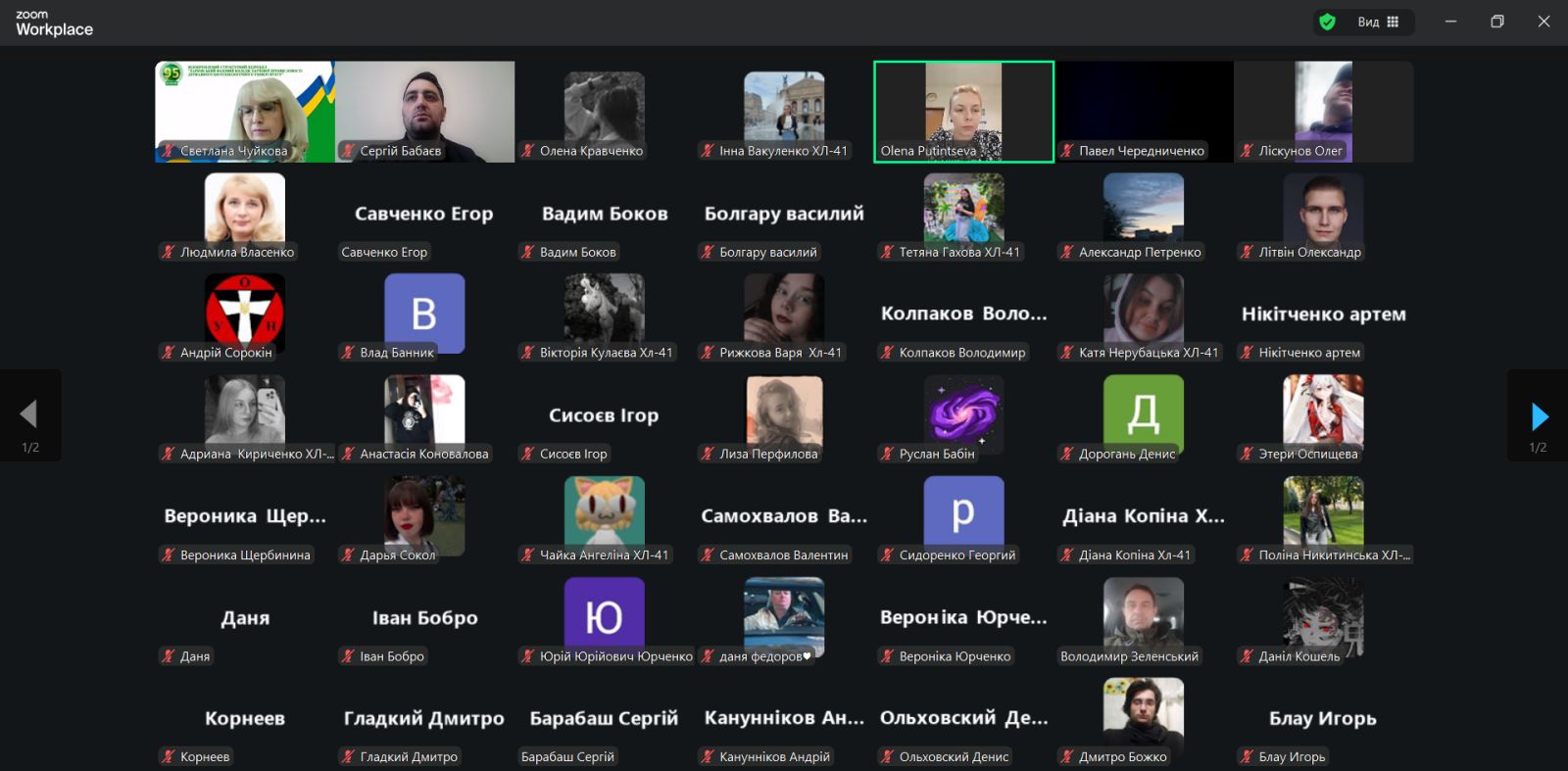Click muted mic icon beside Светлана Чуйкова
Screen dimensions: 1568x771
[x=169, y=151]
